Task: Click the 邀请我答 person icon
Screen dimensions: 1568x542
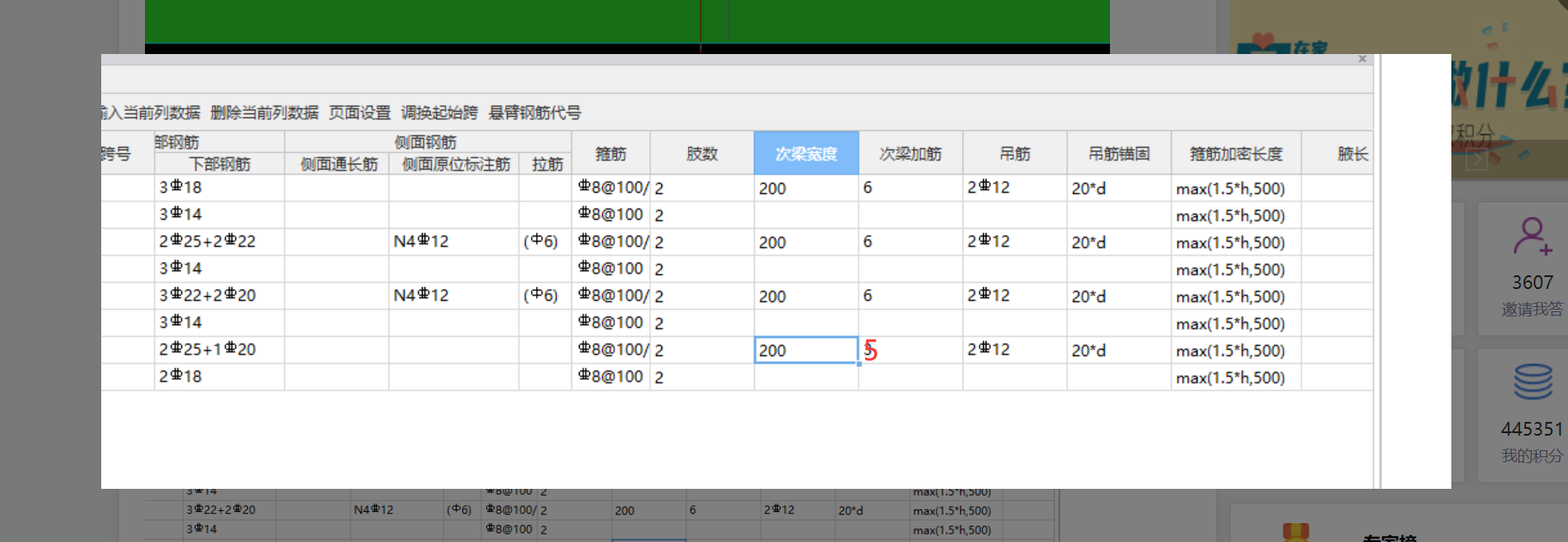Action: 1533,236
